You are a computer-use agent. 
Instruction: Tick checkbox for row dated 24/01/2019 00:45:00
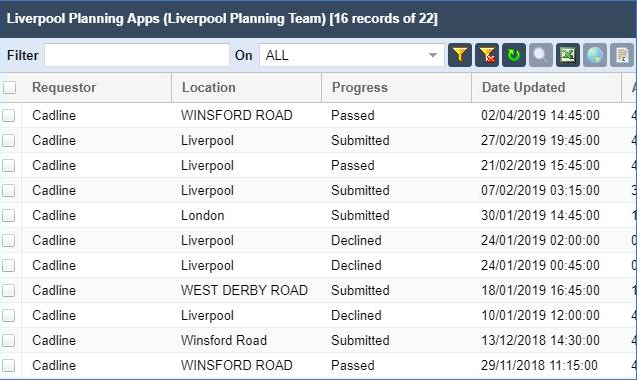[9, 266]
